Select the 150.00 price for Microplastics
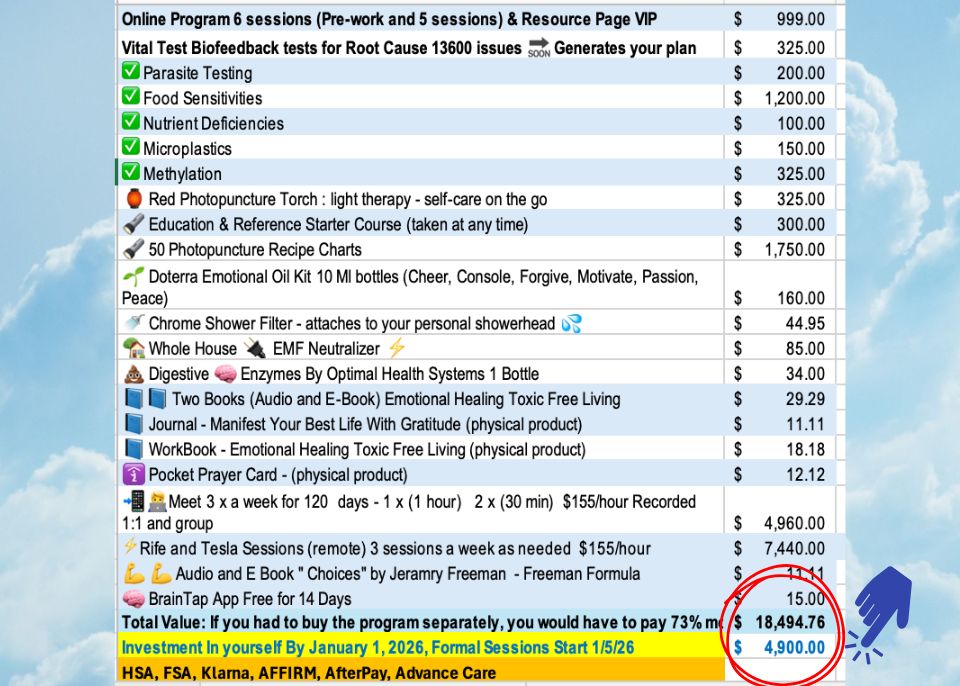 800,149
